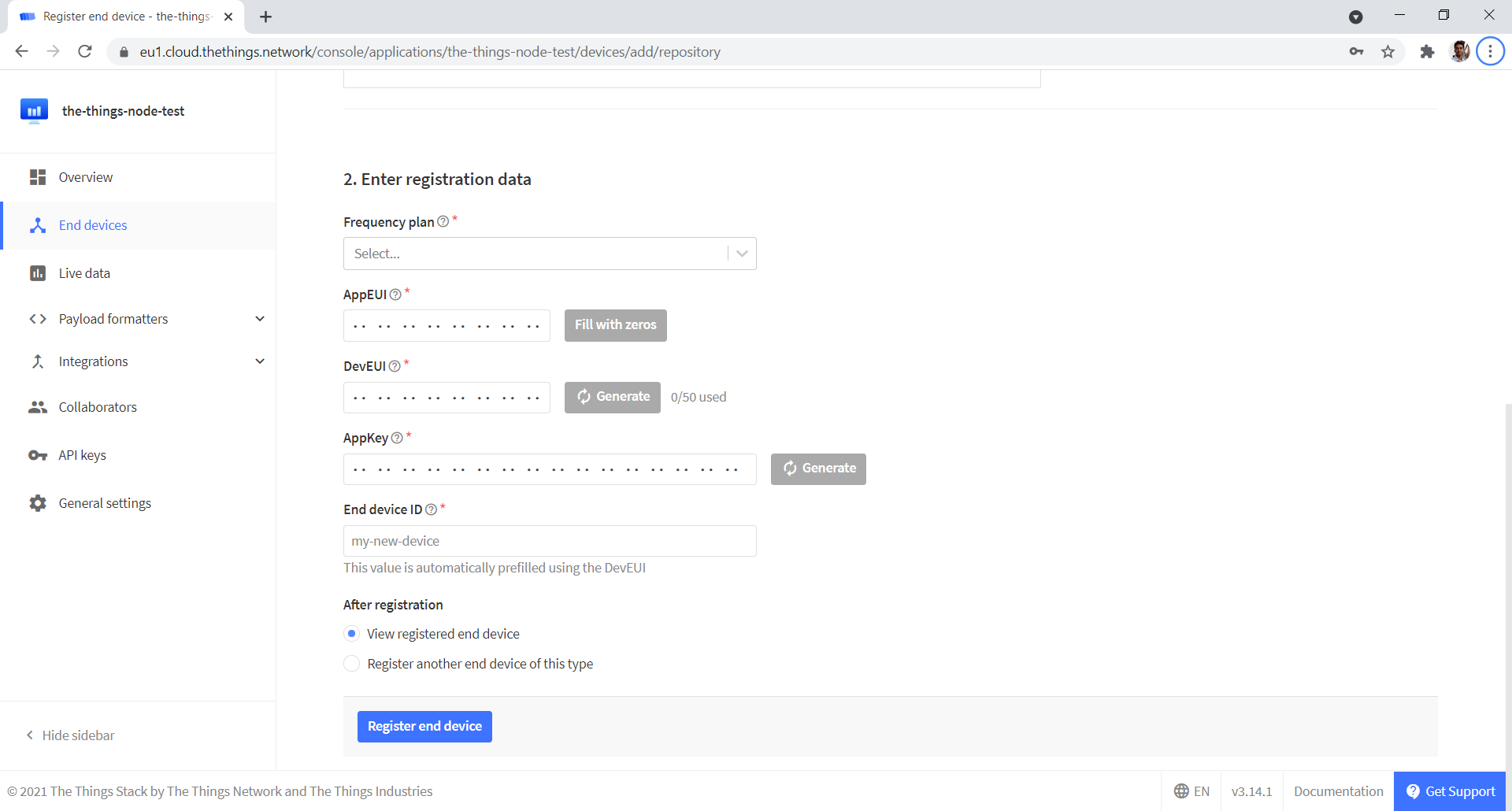Viewport: 1512px width, 811px height.
Task: Generate a DevEUI value
Action: (612, 397)
